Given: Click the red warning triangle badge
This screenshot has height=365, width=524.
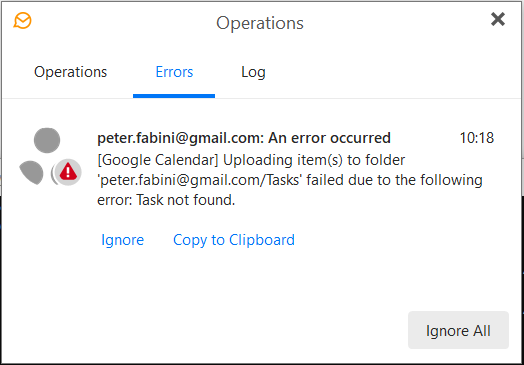Looking at the screenshot, I should pyautogui.click(x=68, y=172).
